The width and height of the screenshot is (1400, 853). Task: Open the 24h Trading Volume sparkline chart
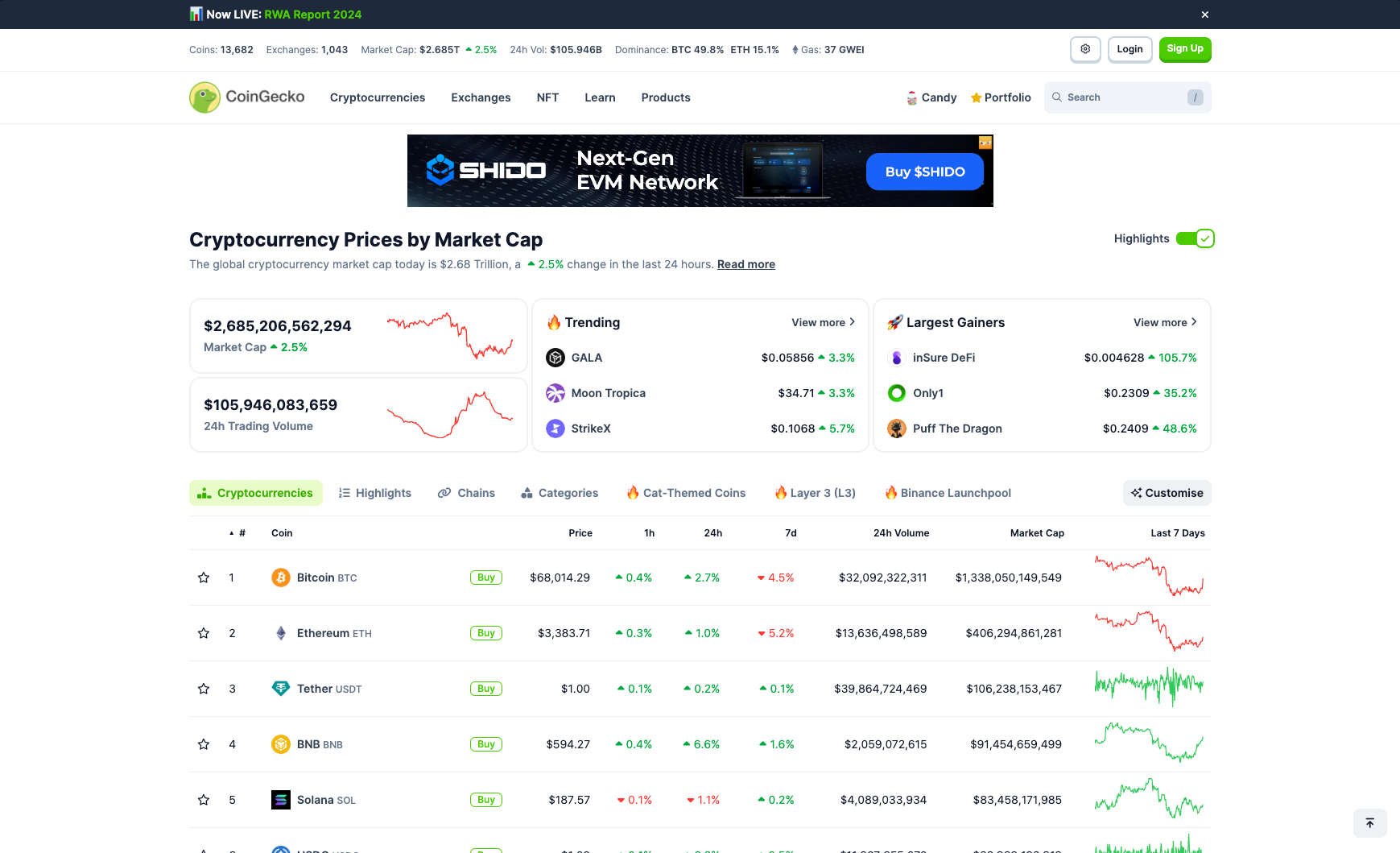coord(450,415)
